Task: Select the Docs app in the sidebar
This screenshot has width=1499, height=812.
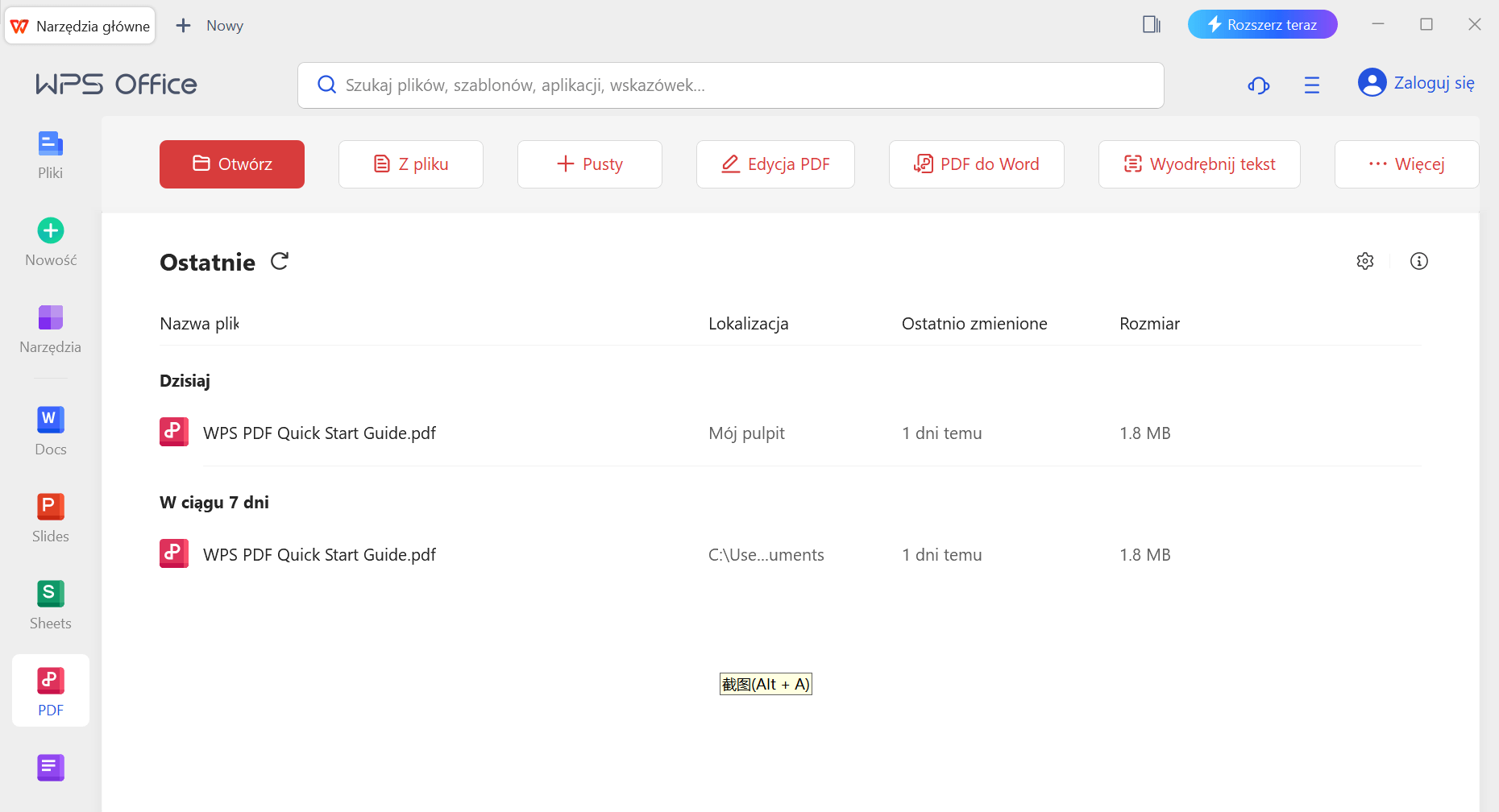Action: click(50, 432)
